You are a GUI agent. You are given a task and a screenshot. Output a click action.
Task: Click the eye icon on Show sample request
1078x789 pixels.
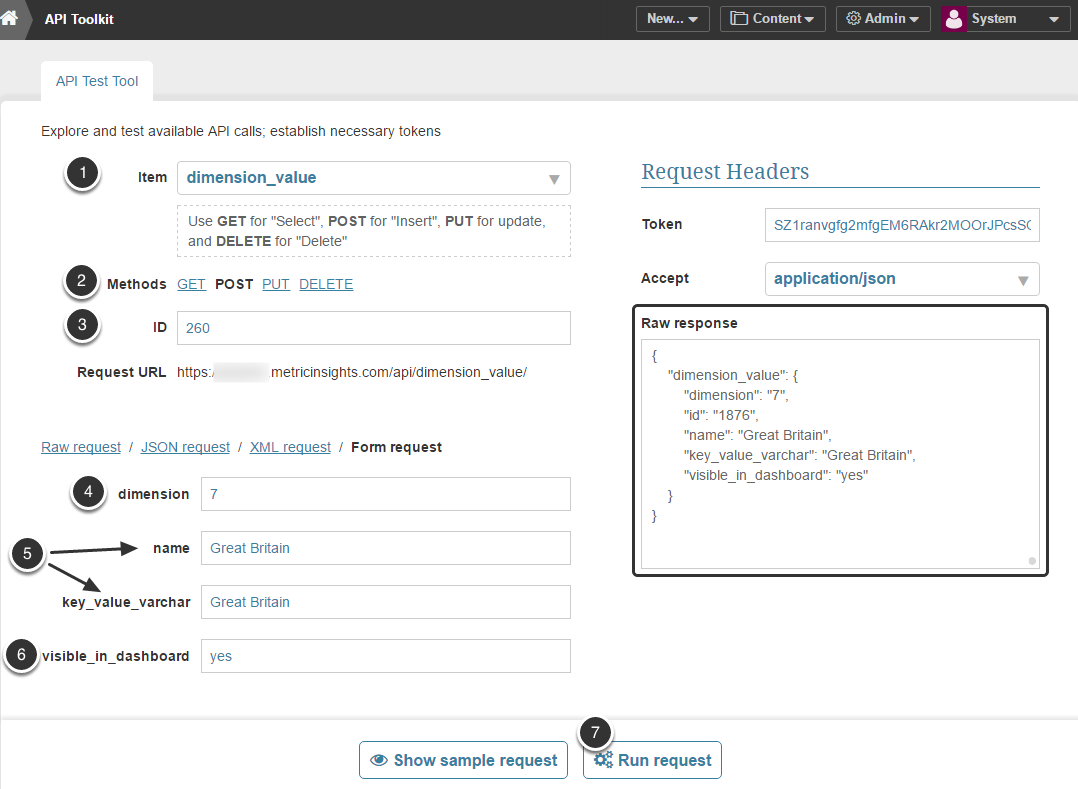pyautogui.click(x=379, y=760)
